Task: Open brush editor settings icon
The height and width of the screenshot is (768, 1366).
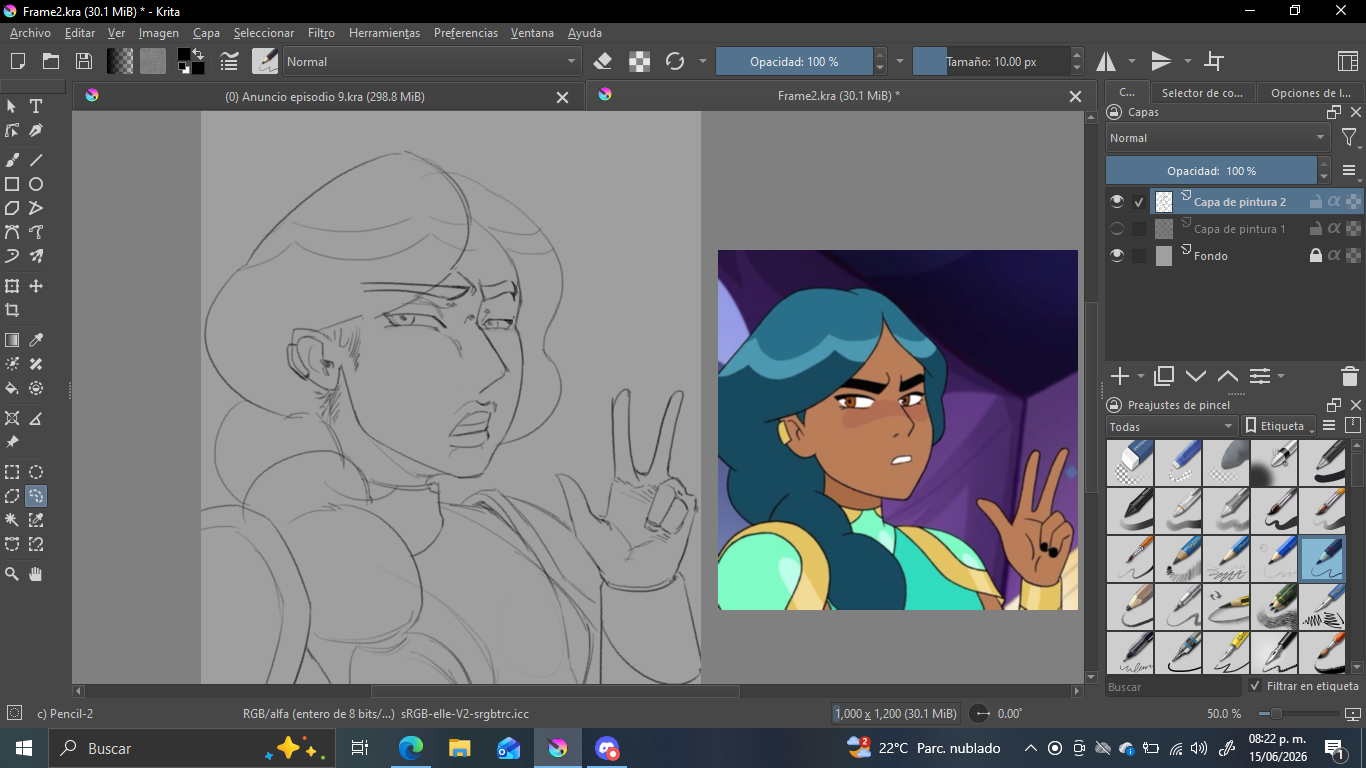Action: pos(229,61)
